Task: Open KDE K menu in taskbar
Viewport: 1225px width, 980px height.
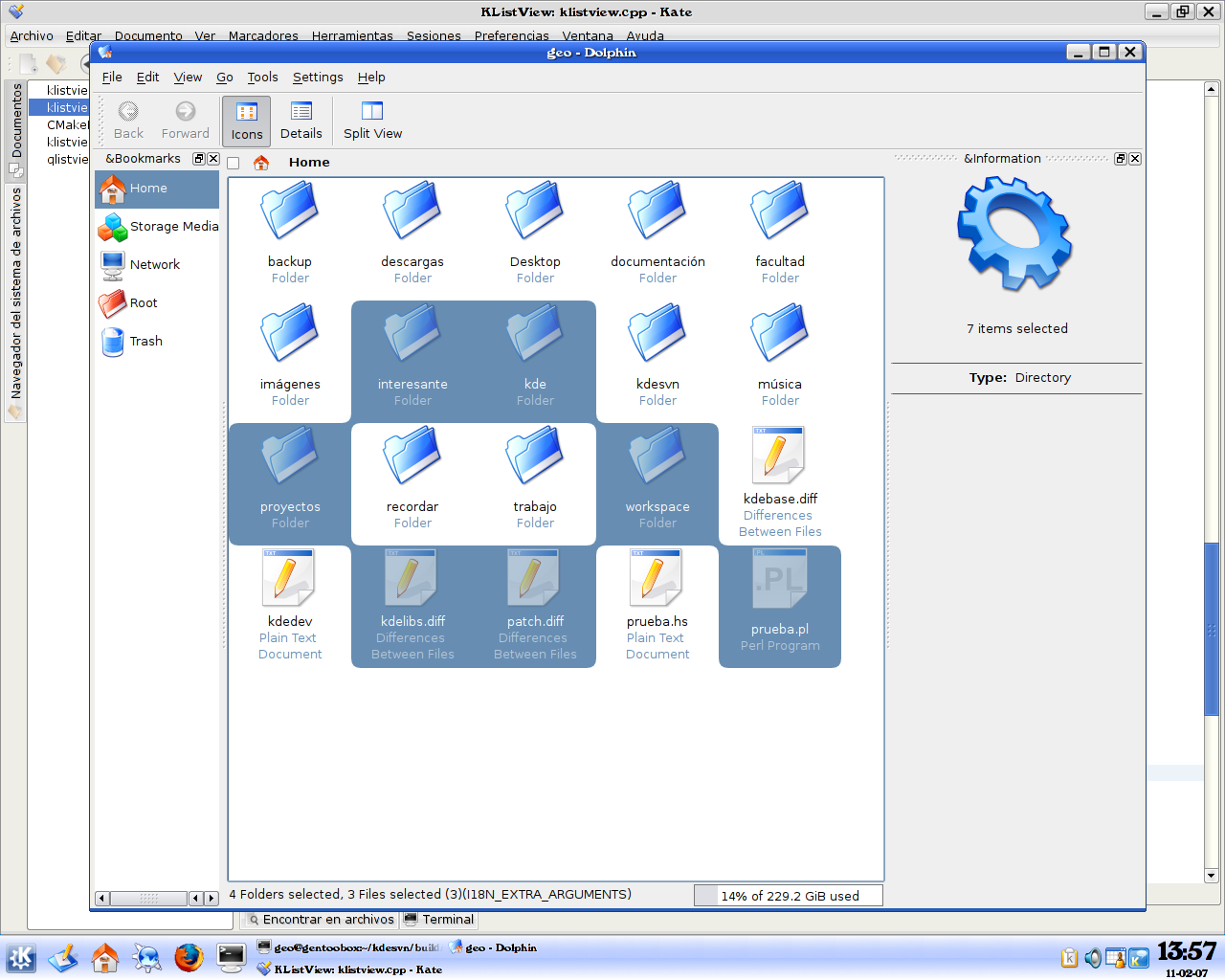Action: coord(21,958)
